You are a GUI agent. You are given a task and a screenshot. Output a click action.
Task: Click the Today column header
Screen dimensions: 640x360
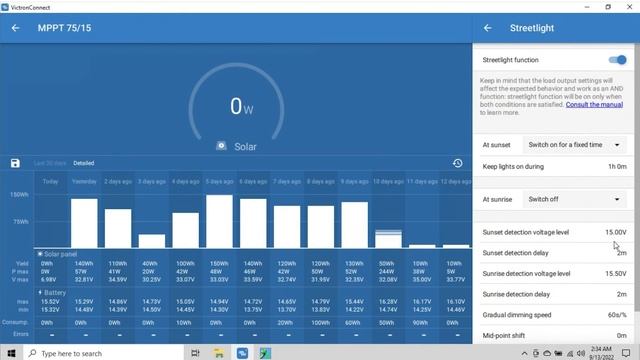(x=51, y=181)
